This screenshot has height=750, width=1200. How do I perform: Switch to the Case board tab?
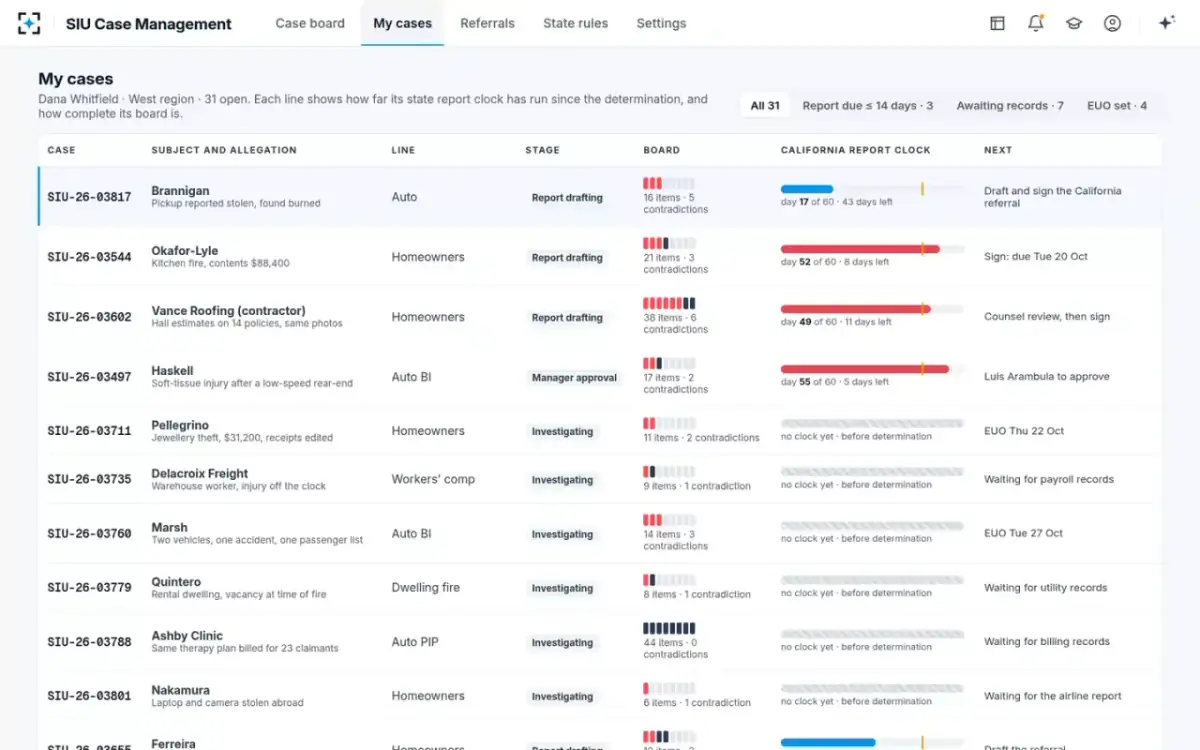point(310,23)
